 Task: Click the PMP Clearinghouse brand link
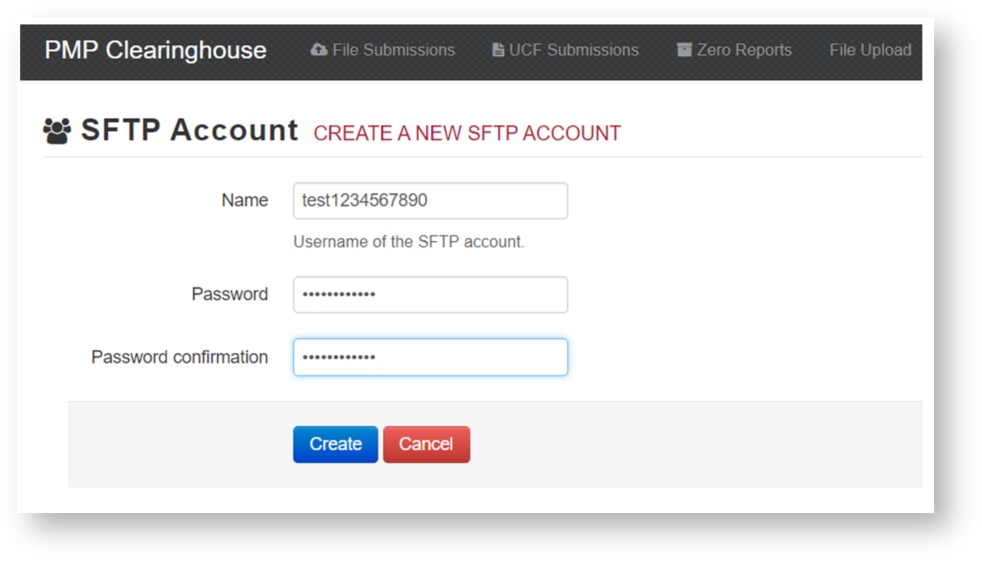155,50
